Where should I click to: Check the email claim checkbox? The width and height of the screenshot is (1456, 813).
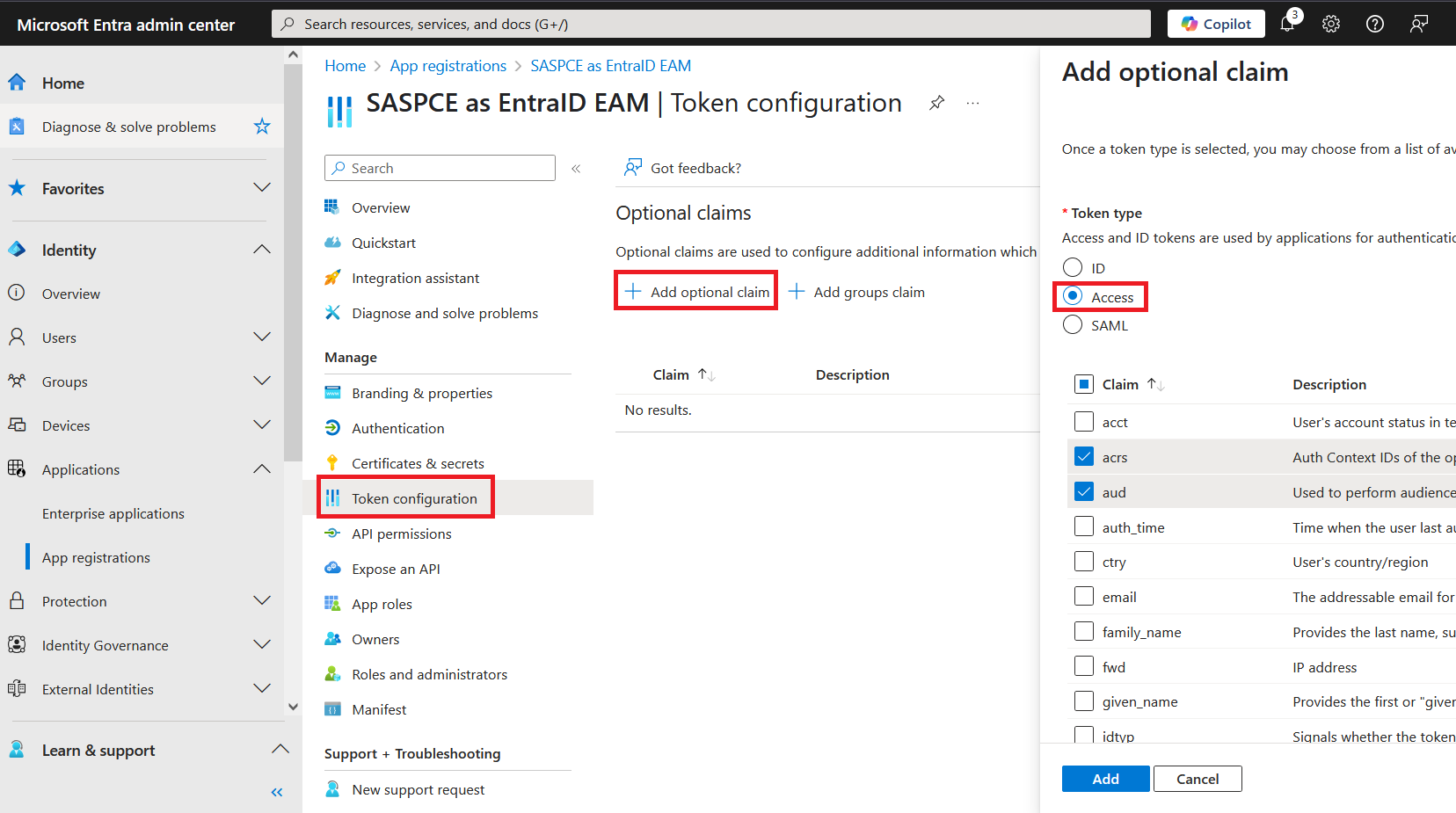(1084, 597)
